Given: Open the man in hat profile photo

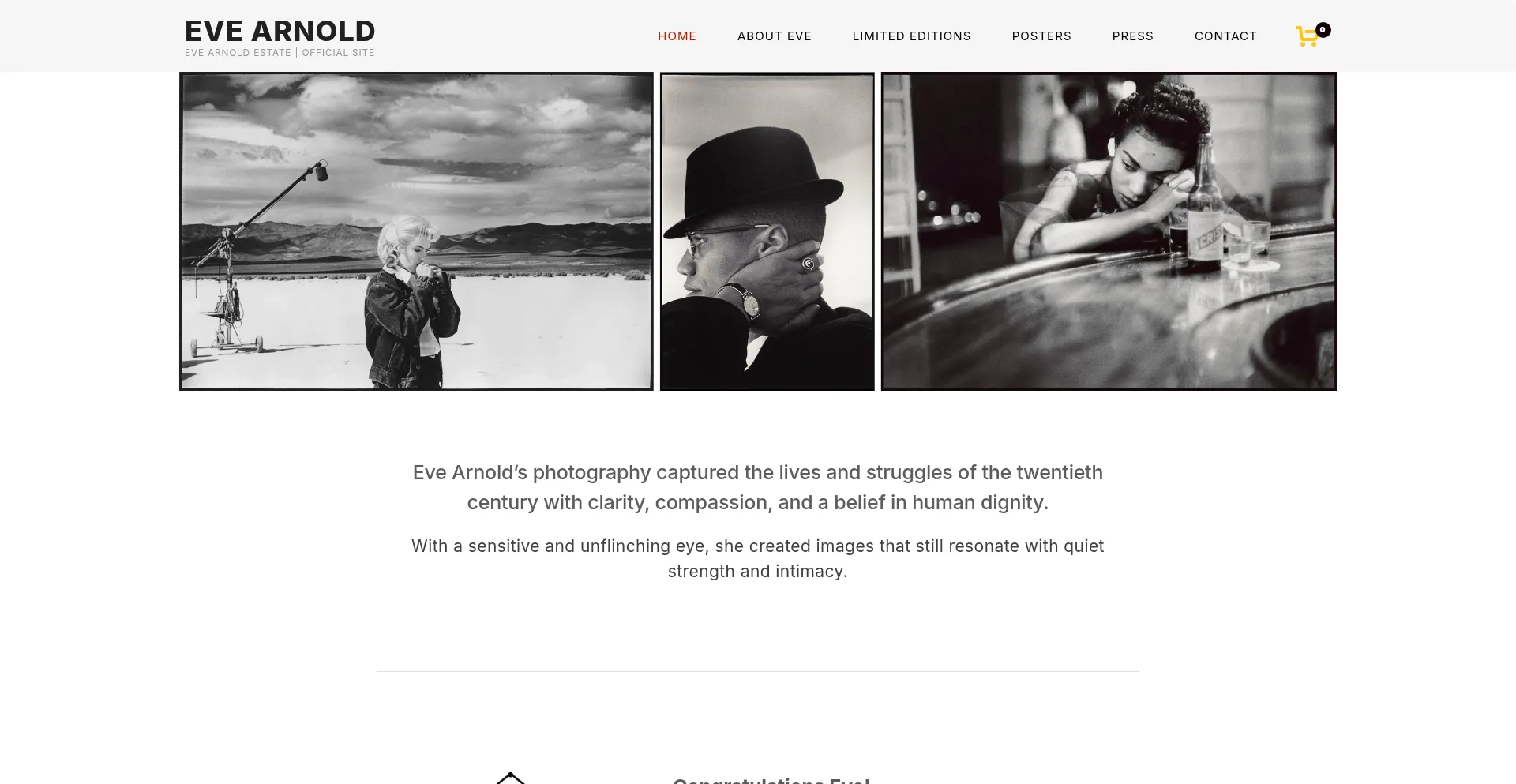Looking at the screenshot, I should [x=767, y=231].
